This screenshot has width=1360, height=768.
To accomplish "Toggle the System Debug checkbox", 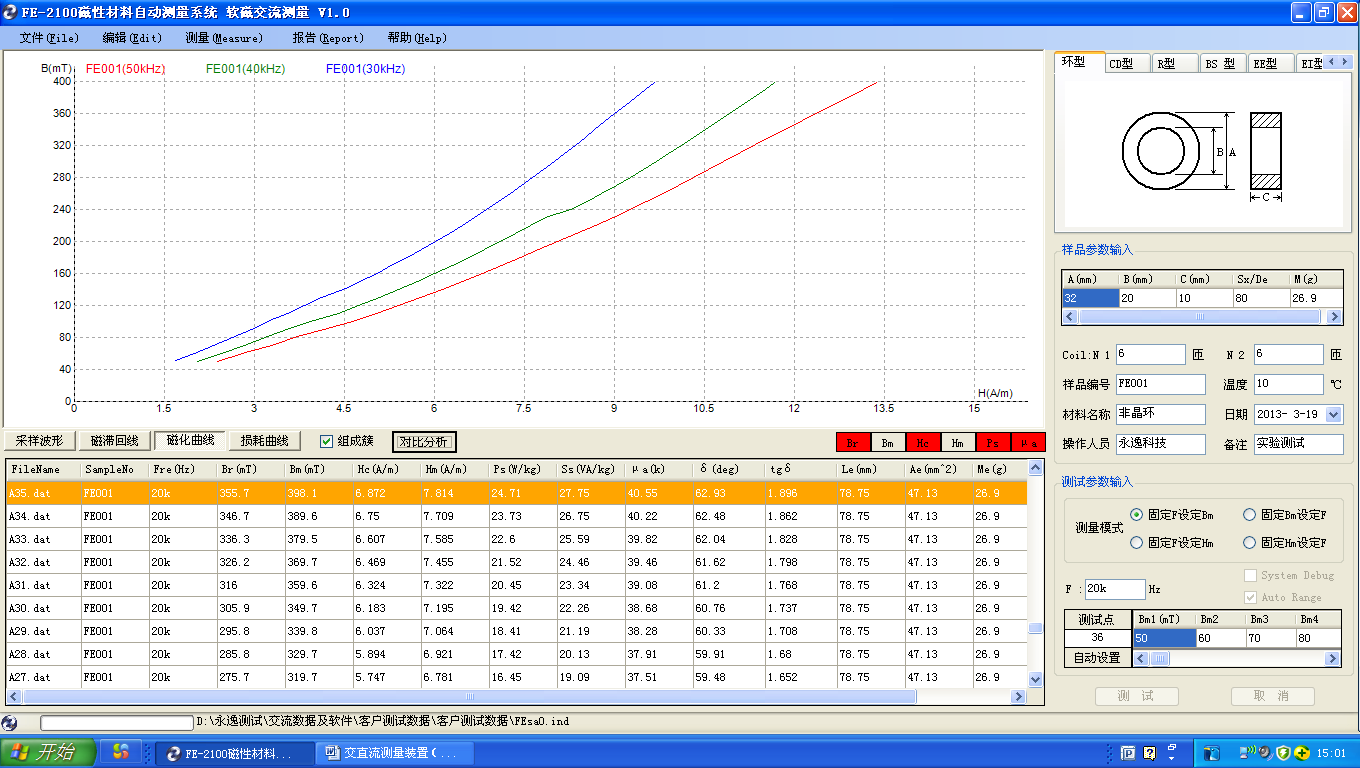I will 1250,575.
